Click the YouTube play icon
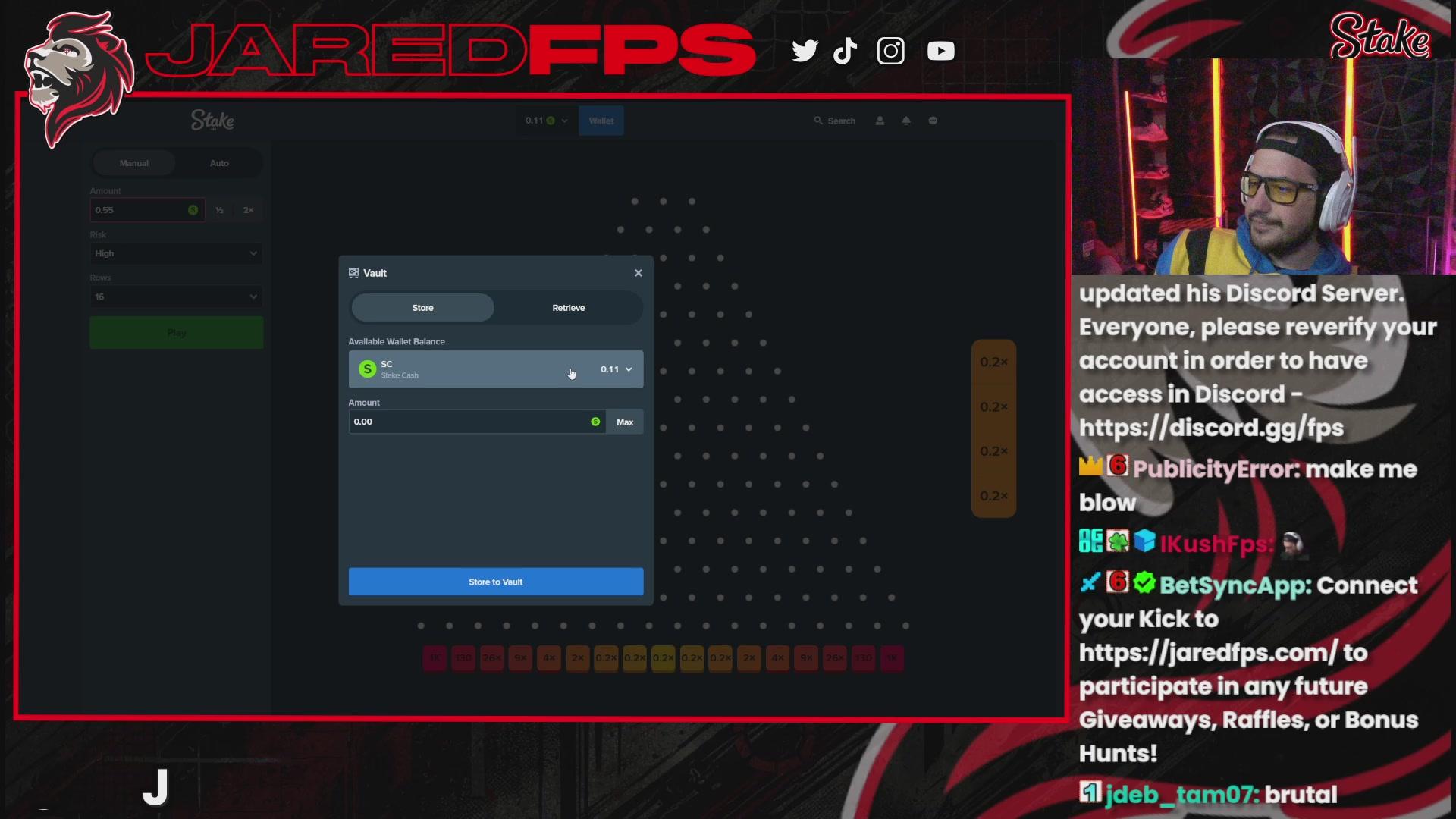This screenshot has height=819, width=1456. [941, 51]
